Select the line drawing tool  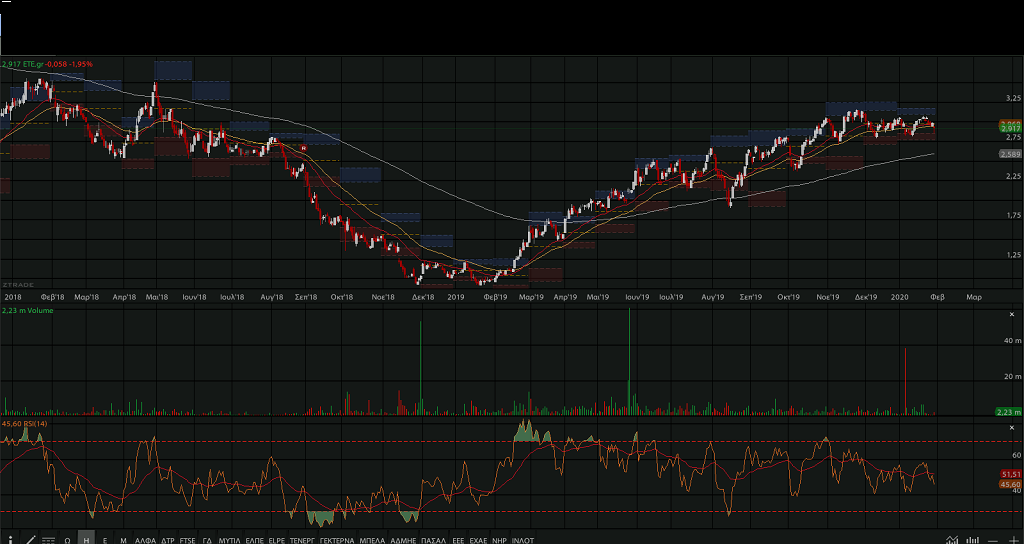click(x=30, y=539)
